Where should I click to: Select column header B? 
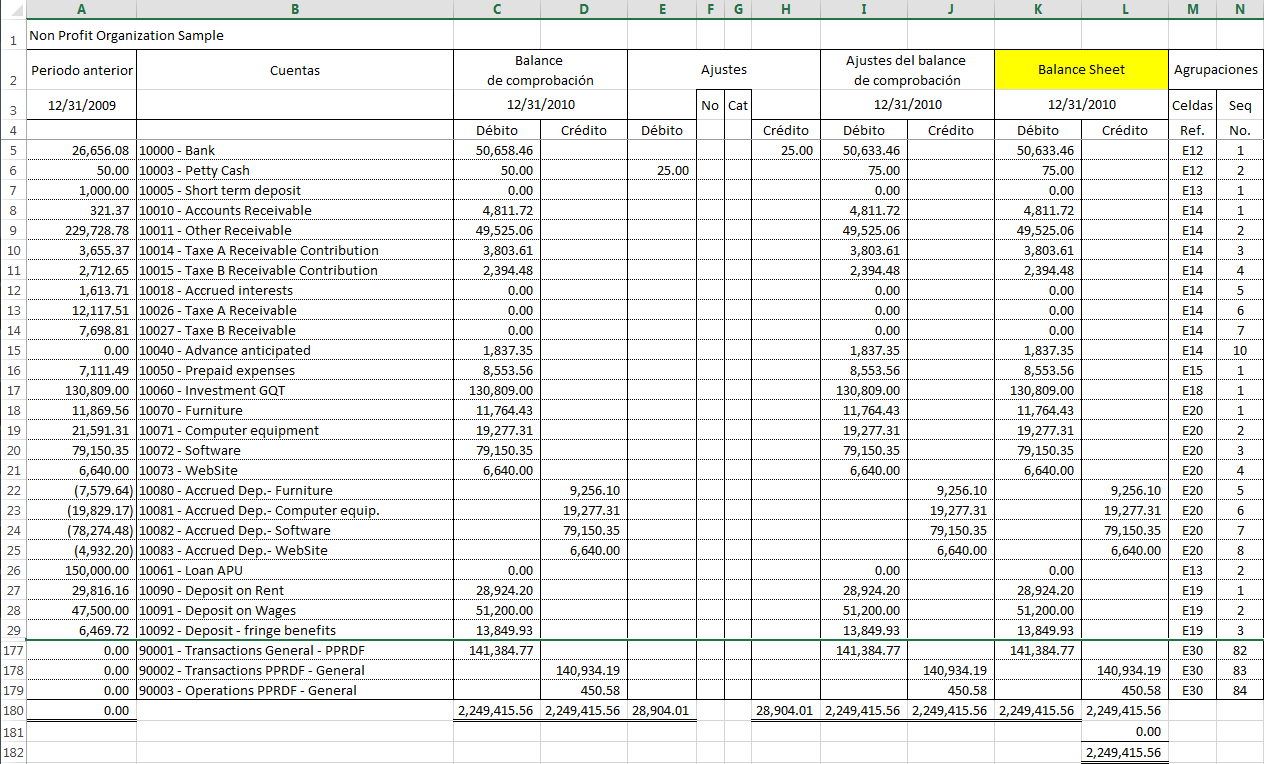coord(294,9)
